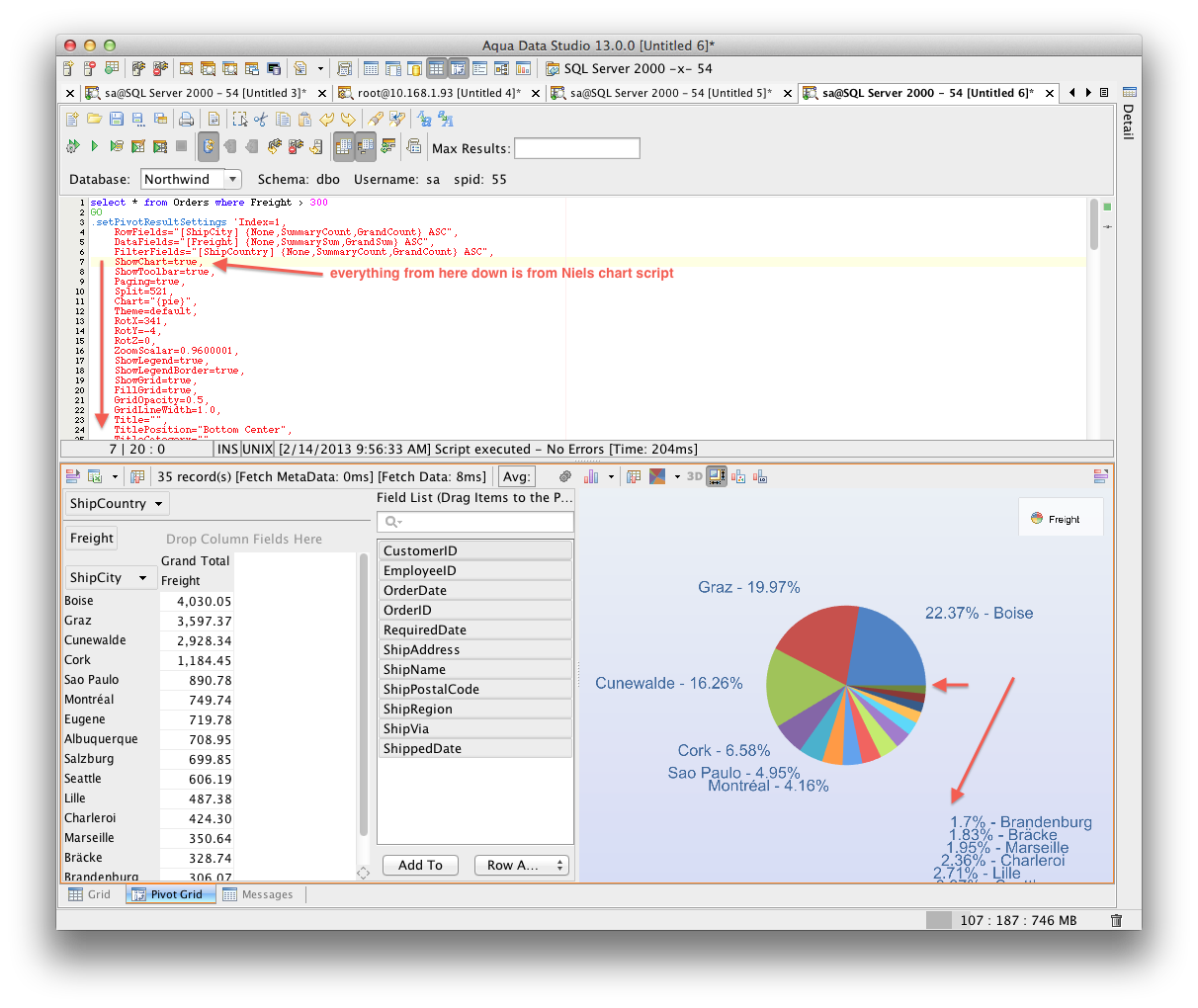1198x1008 pixels.
Task: Click the Find highlighter icon in editor toolbar
Action: click(376, 120)
